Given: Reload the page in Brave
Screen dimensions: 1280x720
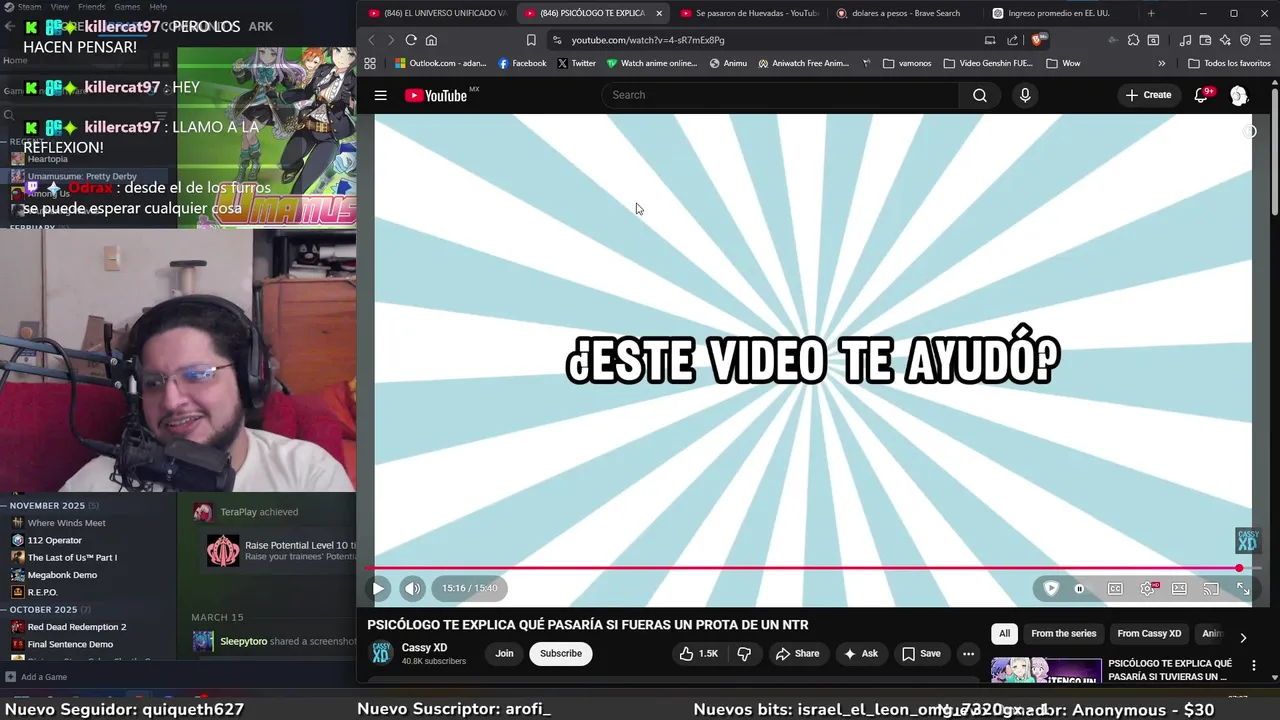Looking at the screenshot, I should coord(410,40).
